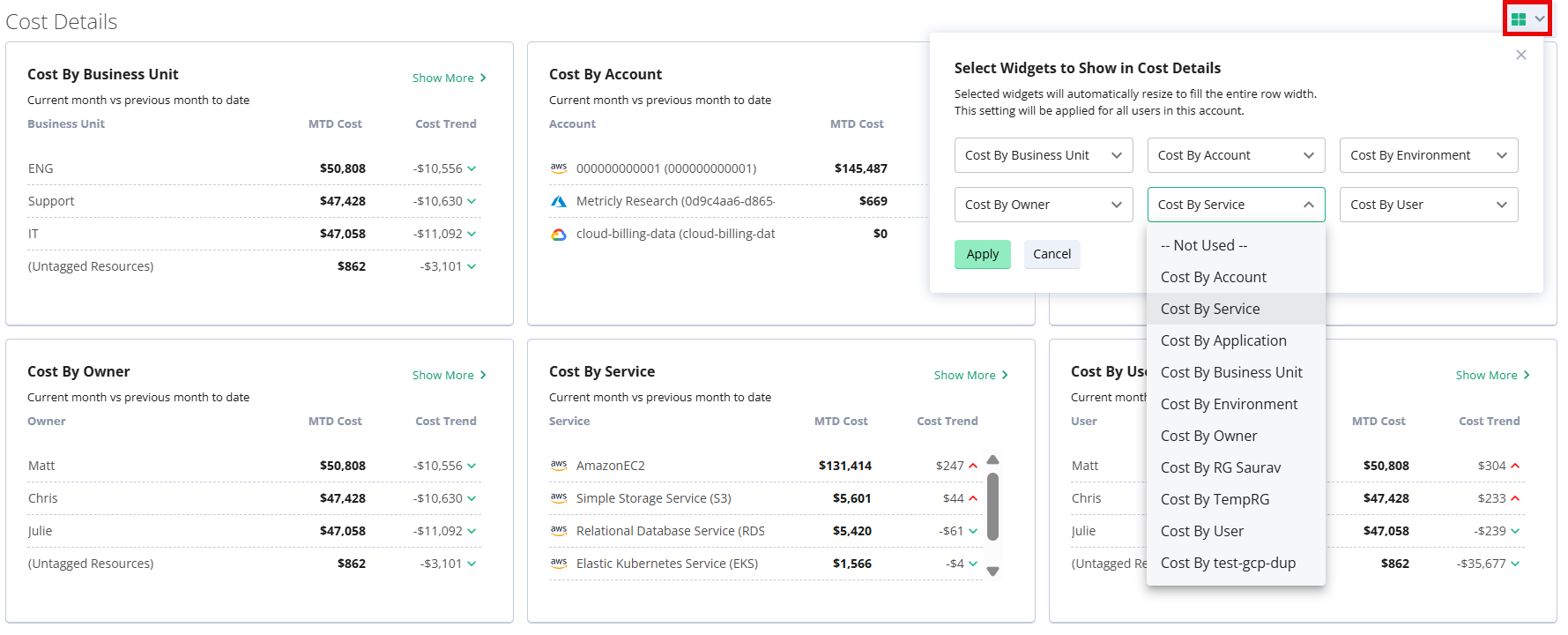Show more in Cost By Owner widget

coord(449,376)
